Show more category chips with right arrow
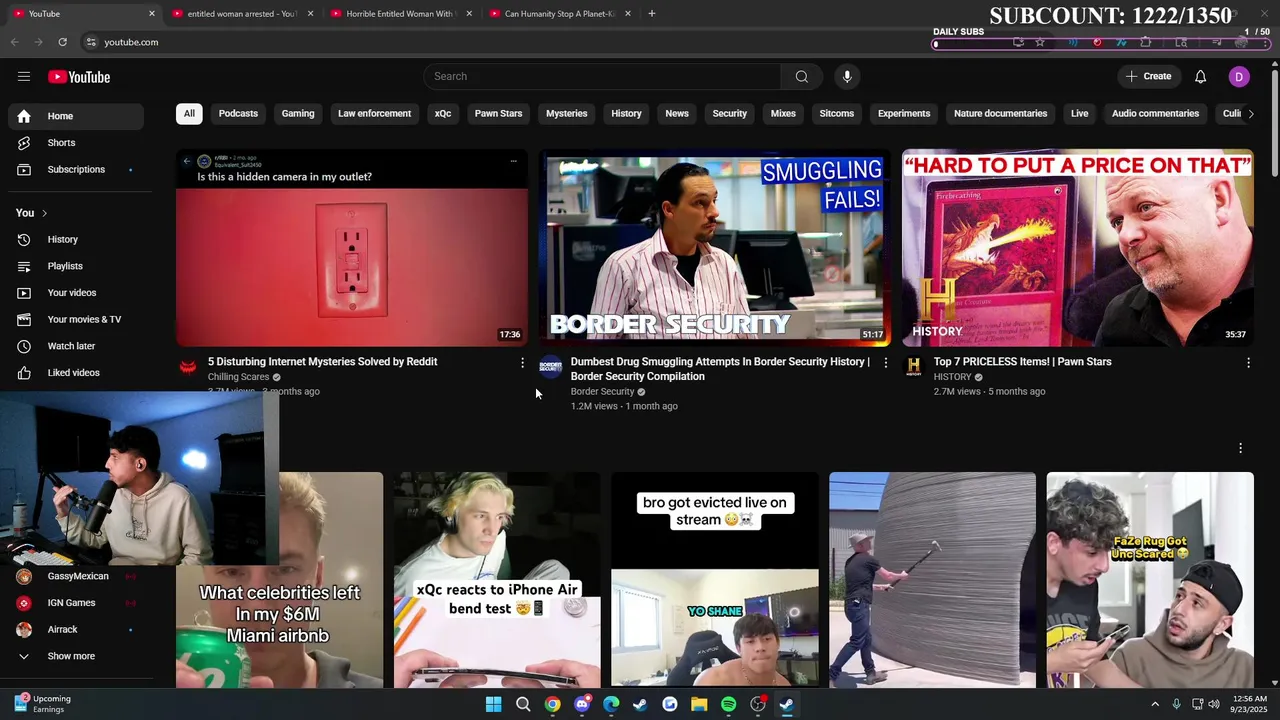The image size is (1280, 720). point(1250,114)
